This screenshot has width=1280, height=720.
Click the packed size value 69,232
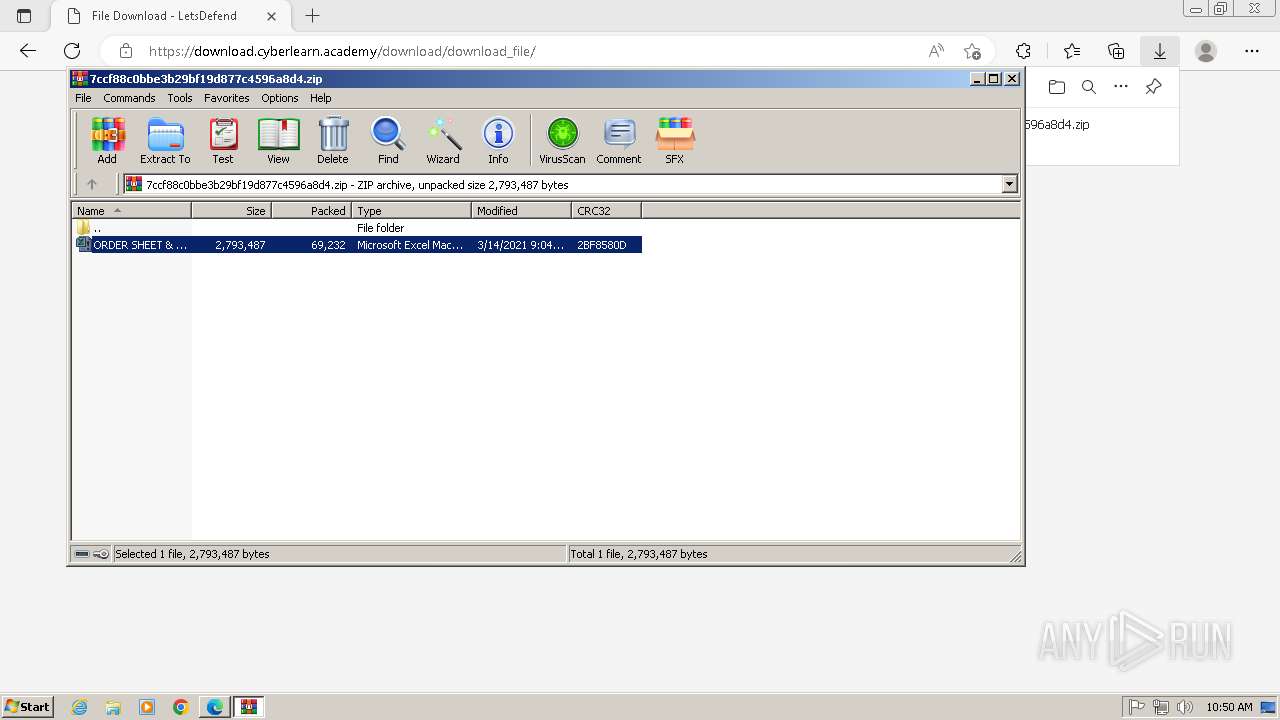pos(328,245)
